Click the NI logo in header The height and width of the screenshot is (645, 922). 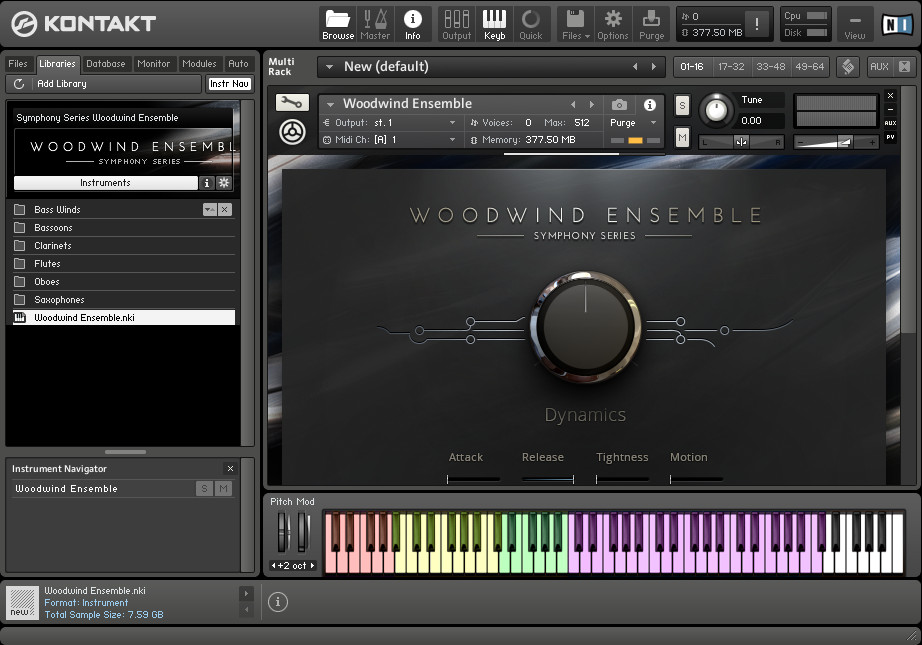point(897,24)
